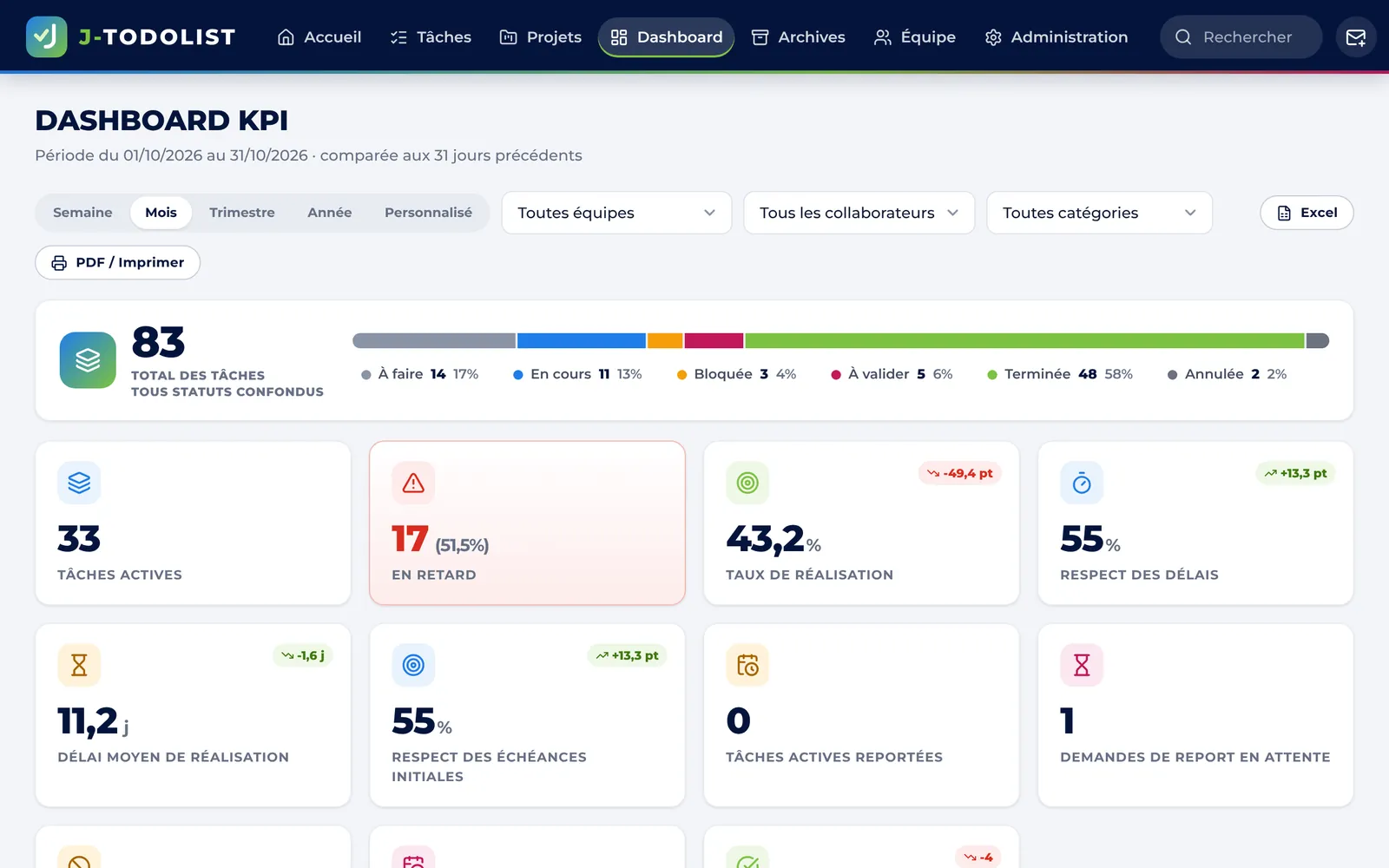The height and width of the screenshot is (868, 1389).
Task: Open the Projets menu
Action: coord(540,37)
